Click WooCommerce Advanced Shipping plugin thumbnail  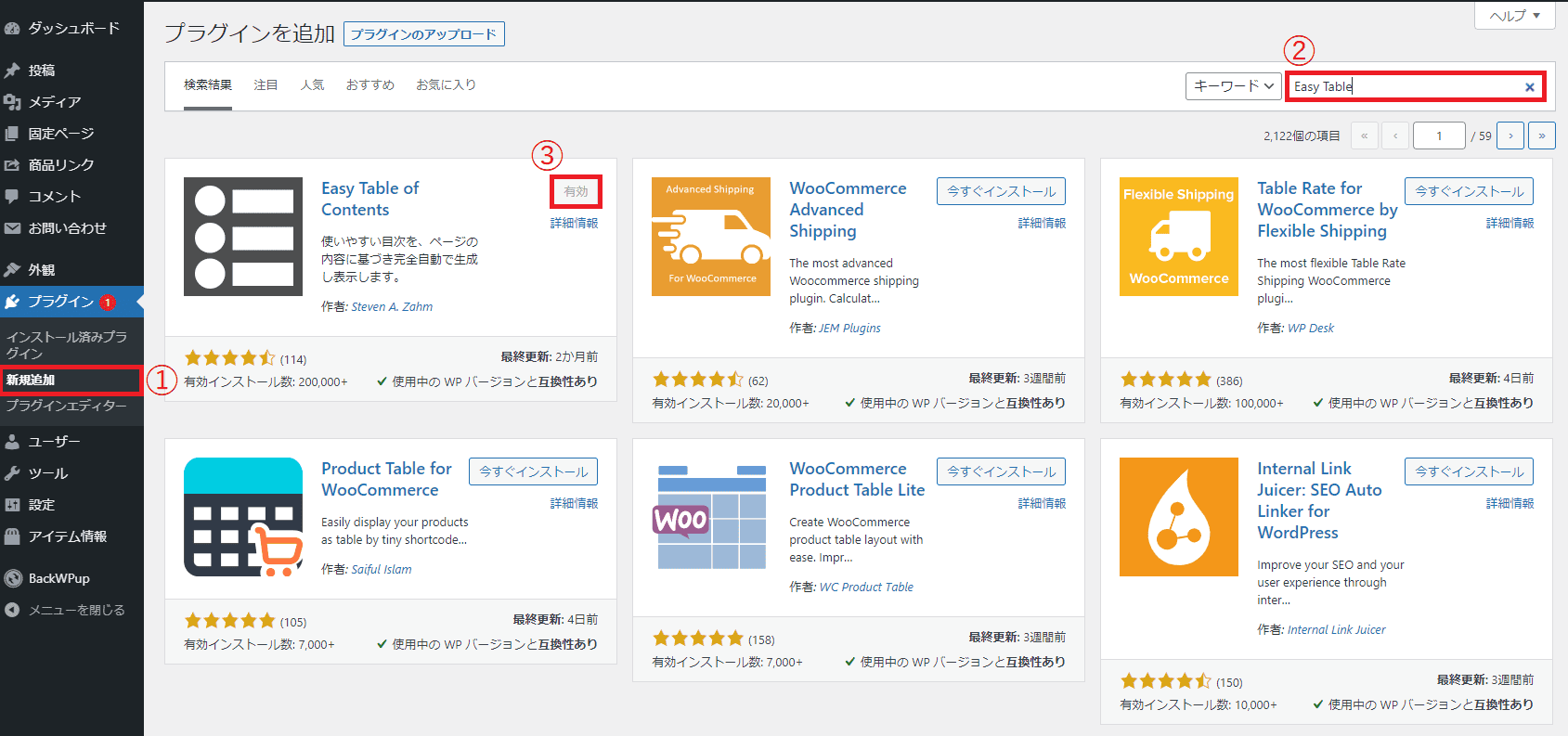tap(711, 237)
